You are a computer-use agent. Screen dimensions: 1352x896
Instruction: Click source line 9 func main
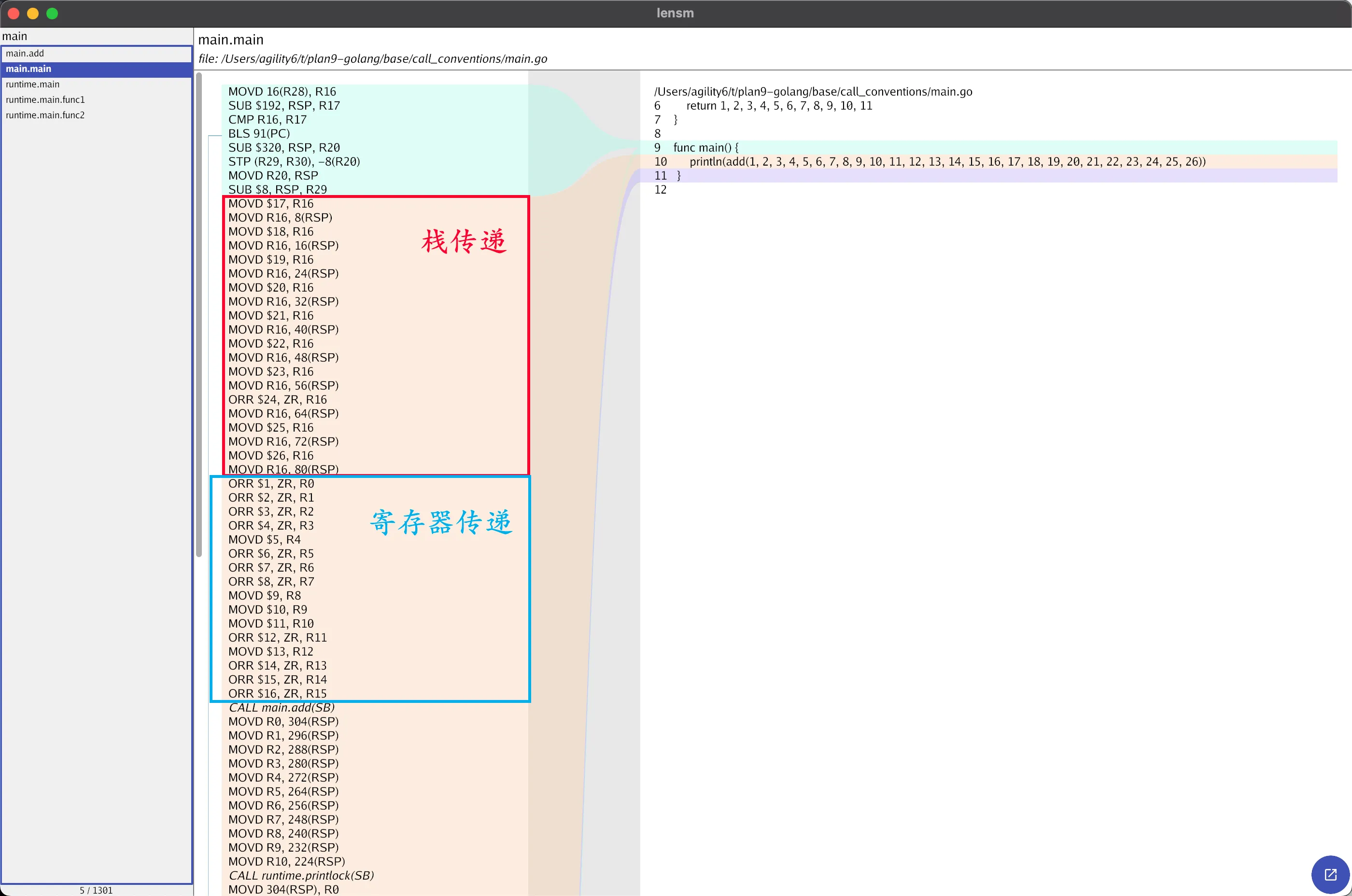click(x=706, y=147)
